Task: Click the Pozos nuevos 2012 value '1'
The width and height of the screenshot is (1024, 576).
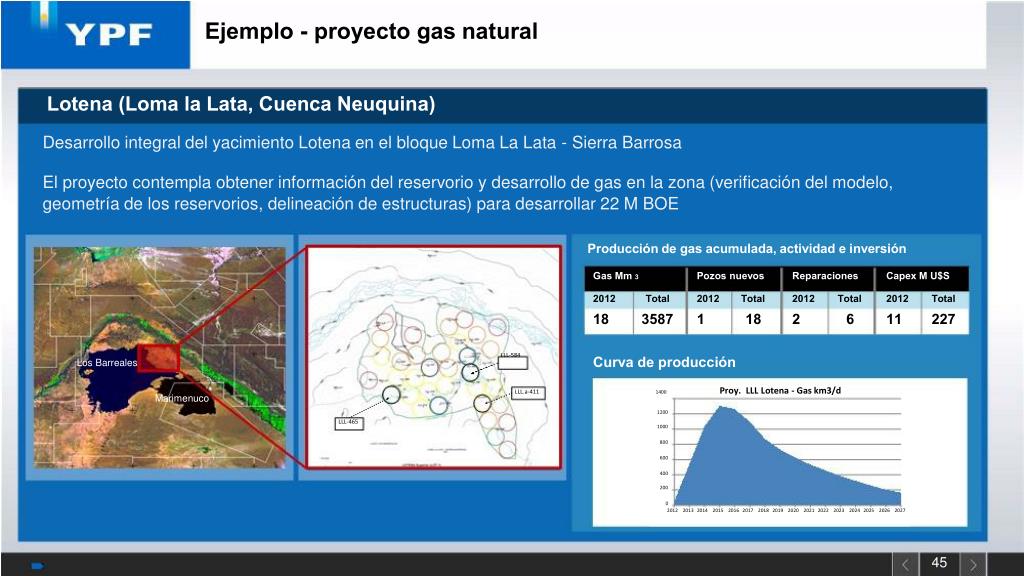Action: [701, 319]
